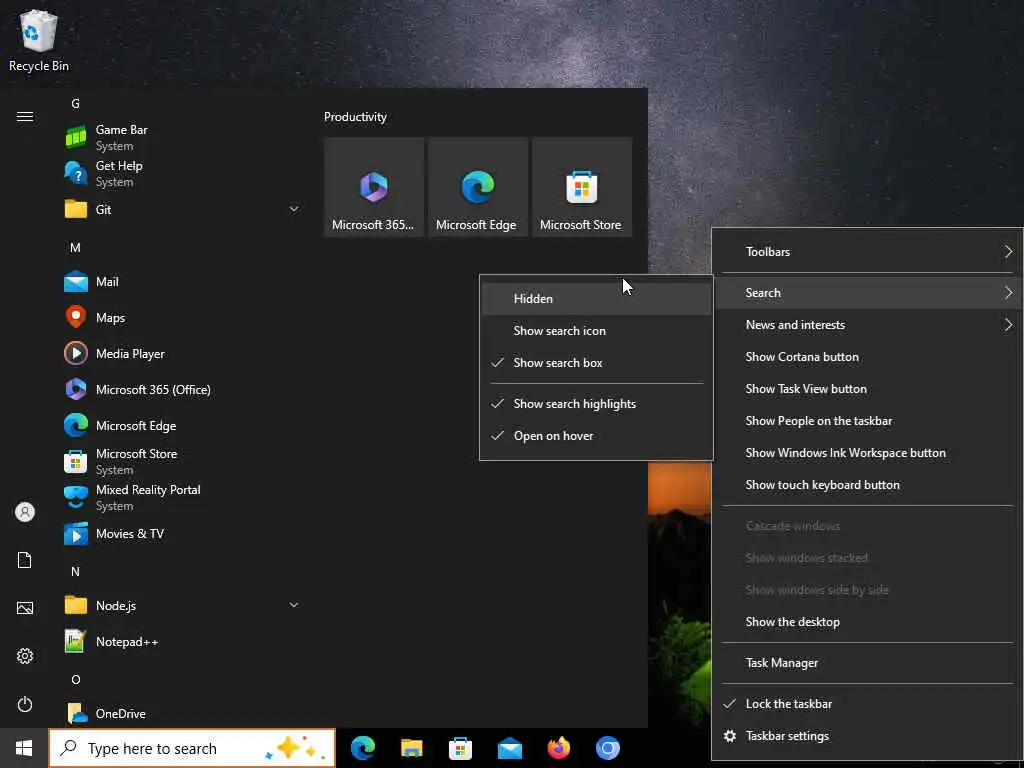Click search highlights sparkle icon
This screenshot has width=1024, height=768.
click(x=295, y=748)
